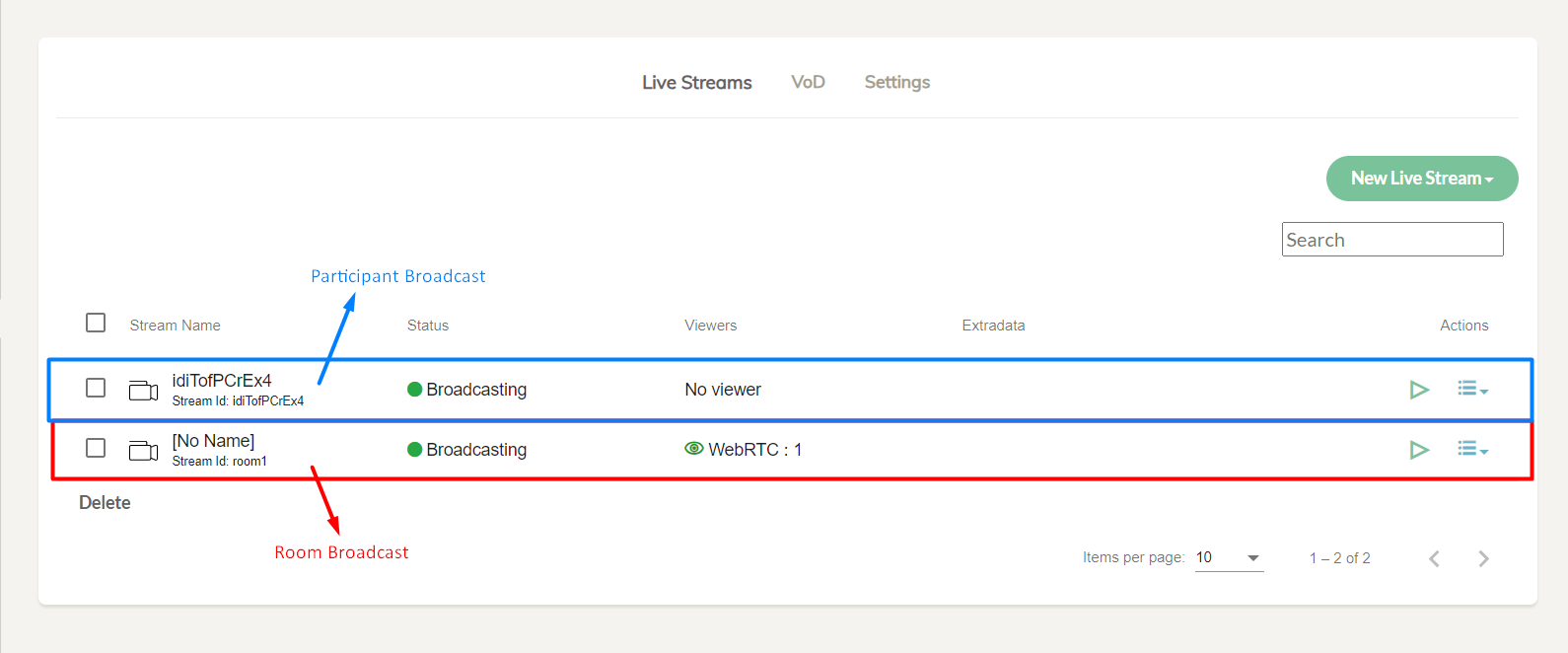Viewport: 1568px width, 653px height.
Task: Open actions list for room1 stream
Action: (x=1472, y=449)
